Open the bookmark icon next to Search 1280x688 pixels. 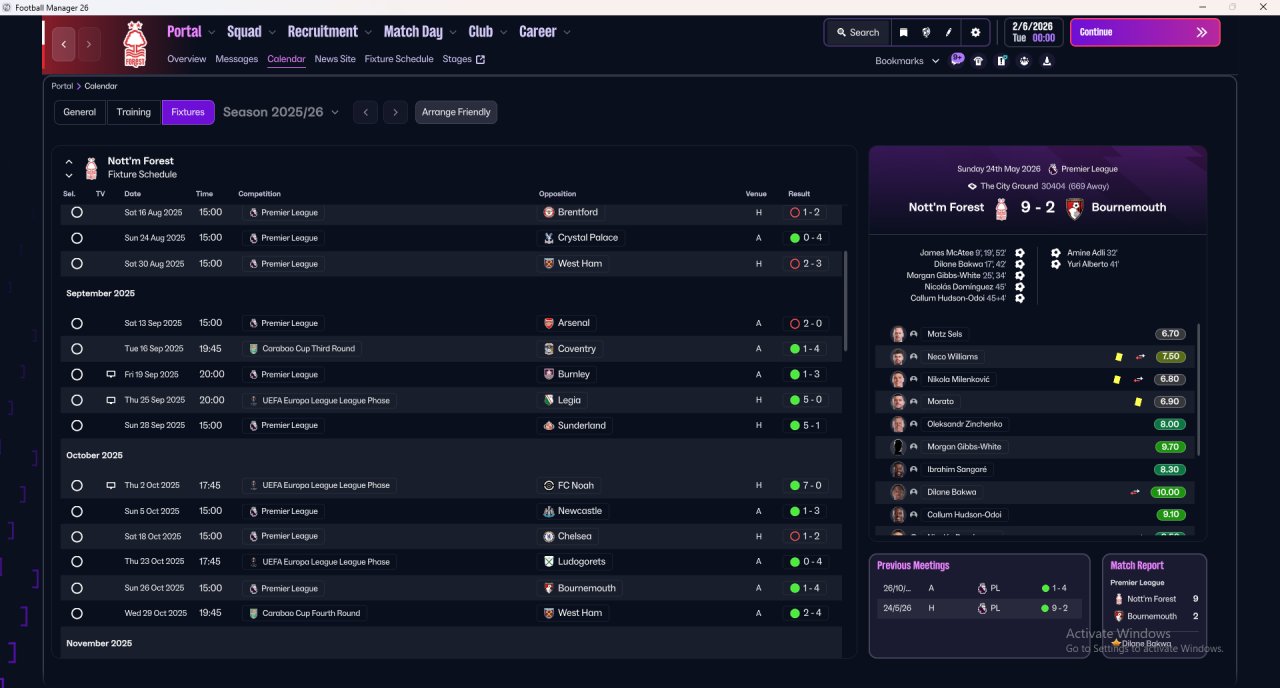pyautogui.click(x=903, y=32)
